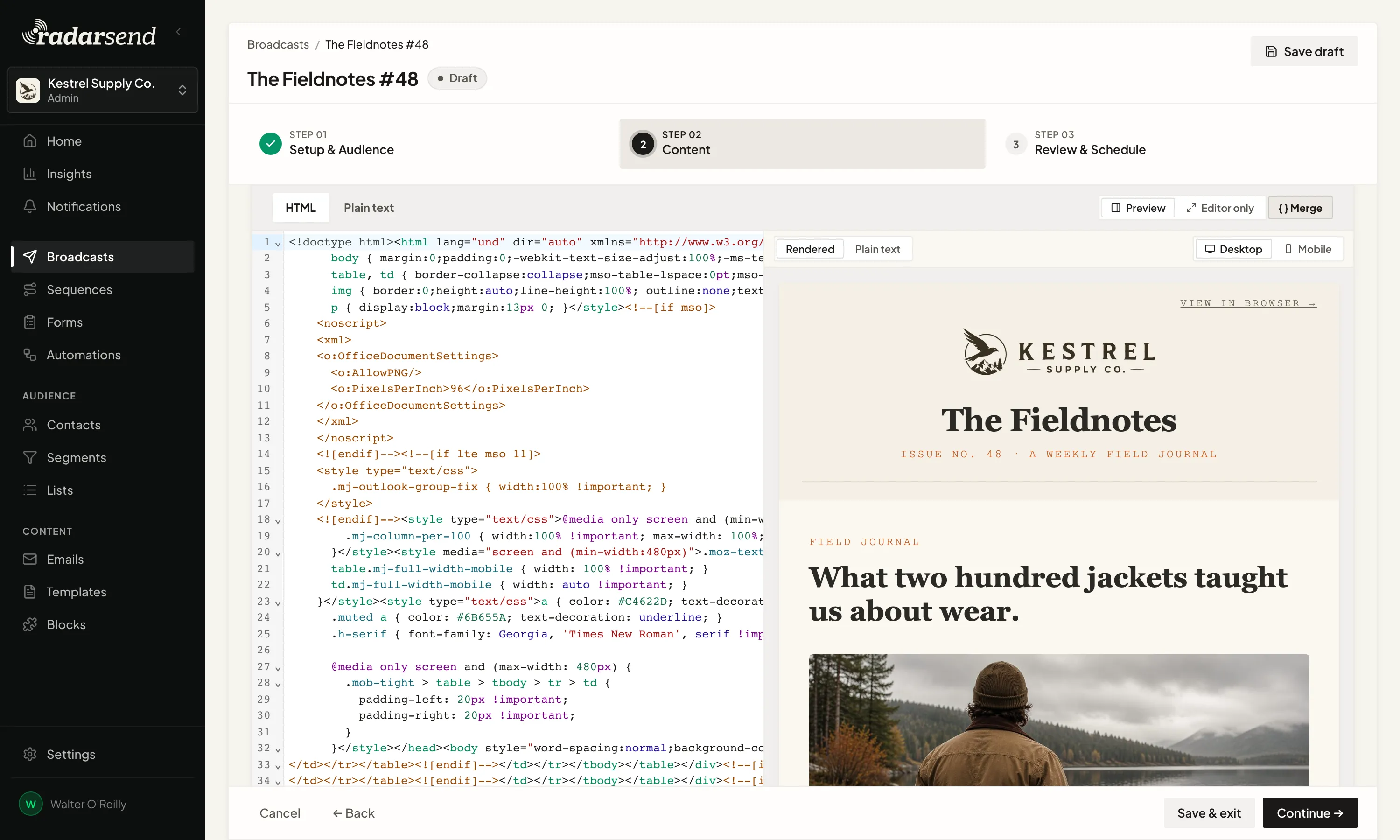Viewport: 1400px width, 840px height.
Task: Open Settings gear item
Action: 102,754
